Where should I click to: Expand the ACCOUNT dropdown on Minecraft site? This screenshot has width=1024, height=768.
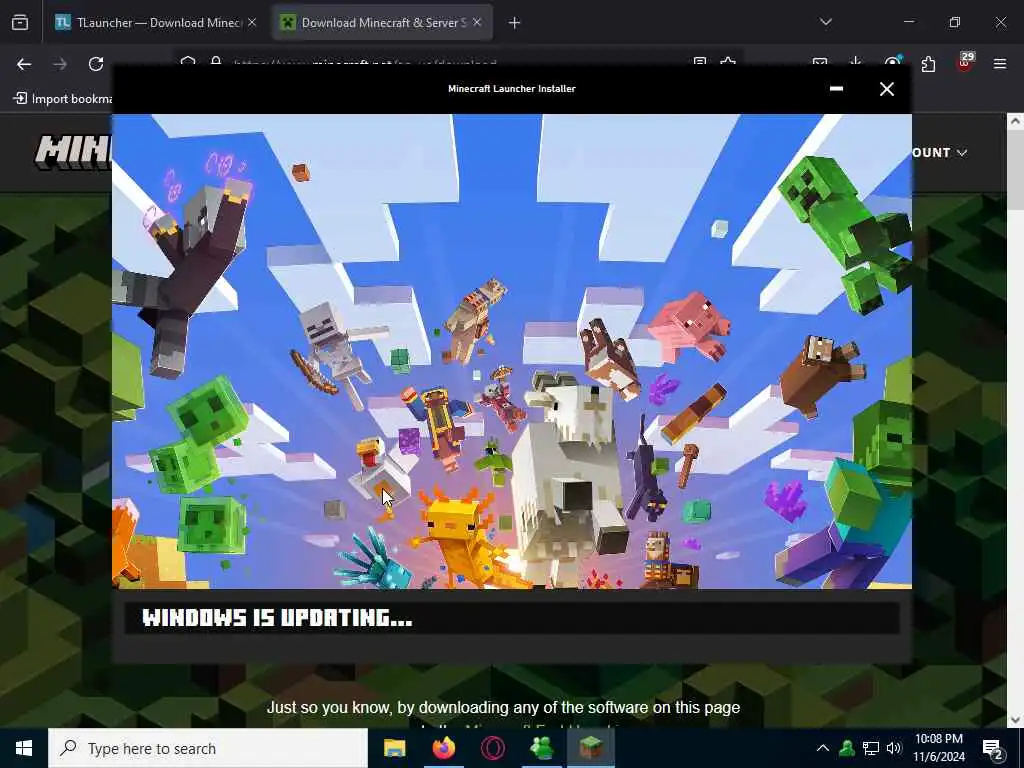coord(940,153)
